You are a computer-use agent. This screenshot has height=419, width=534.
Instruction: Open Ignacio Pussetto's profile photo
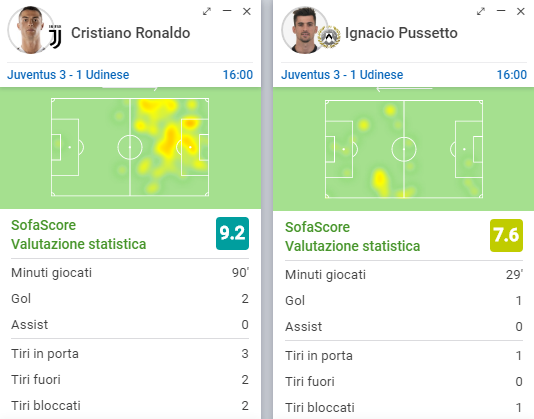coord(304,30)
